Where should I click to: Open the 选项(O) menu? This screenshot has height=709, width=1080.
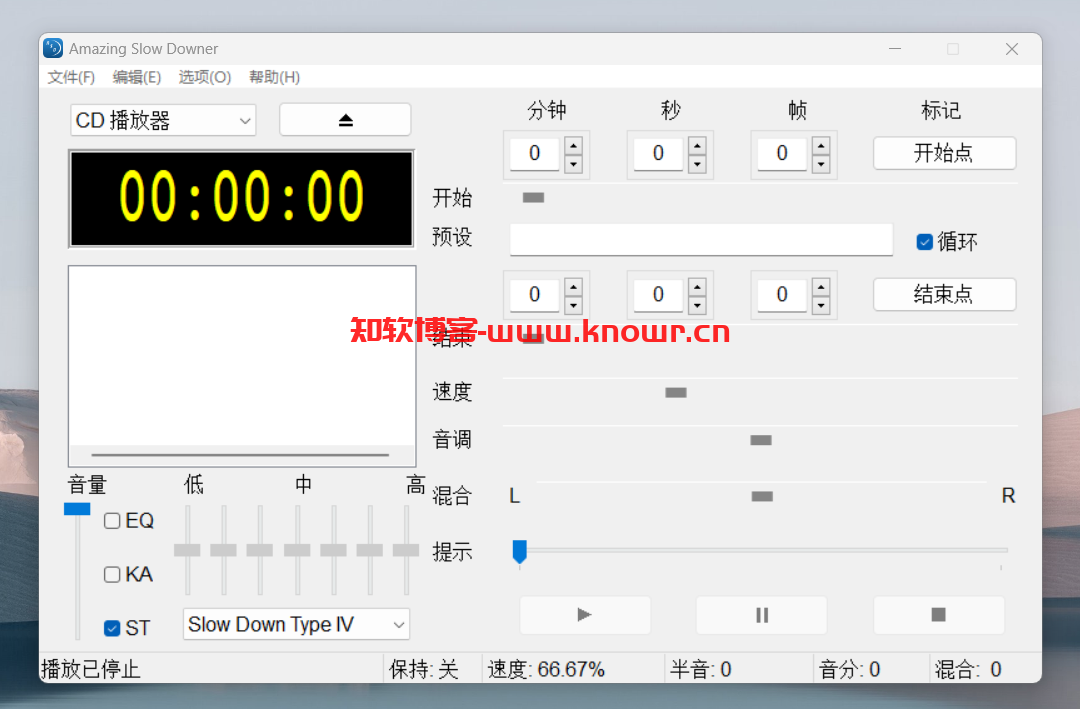click(x=205, y=77)
